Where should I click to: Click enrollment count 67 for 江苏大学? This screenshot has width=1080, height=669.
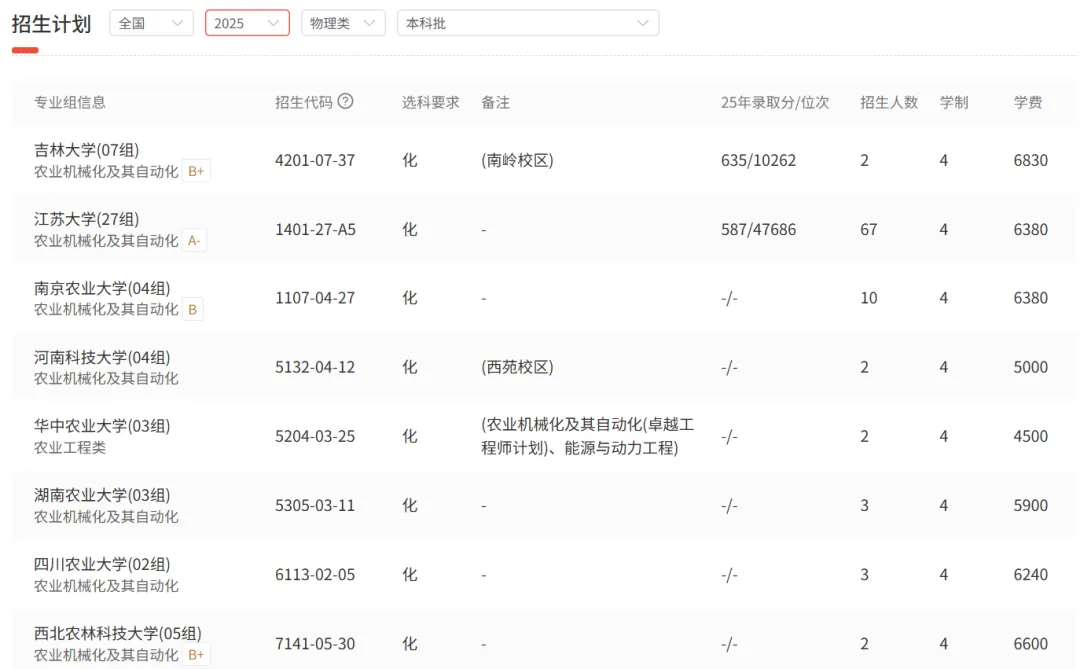click(x=869, y=229)
